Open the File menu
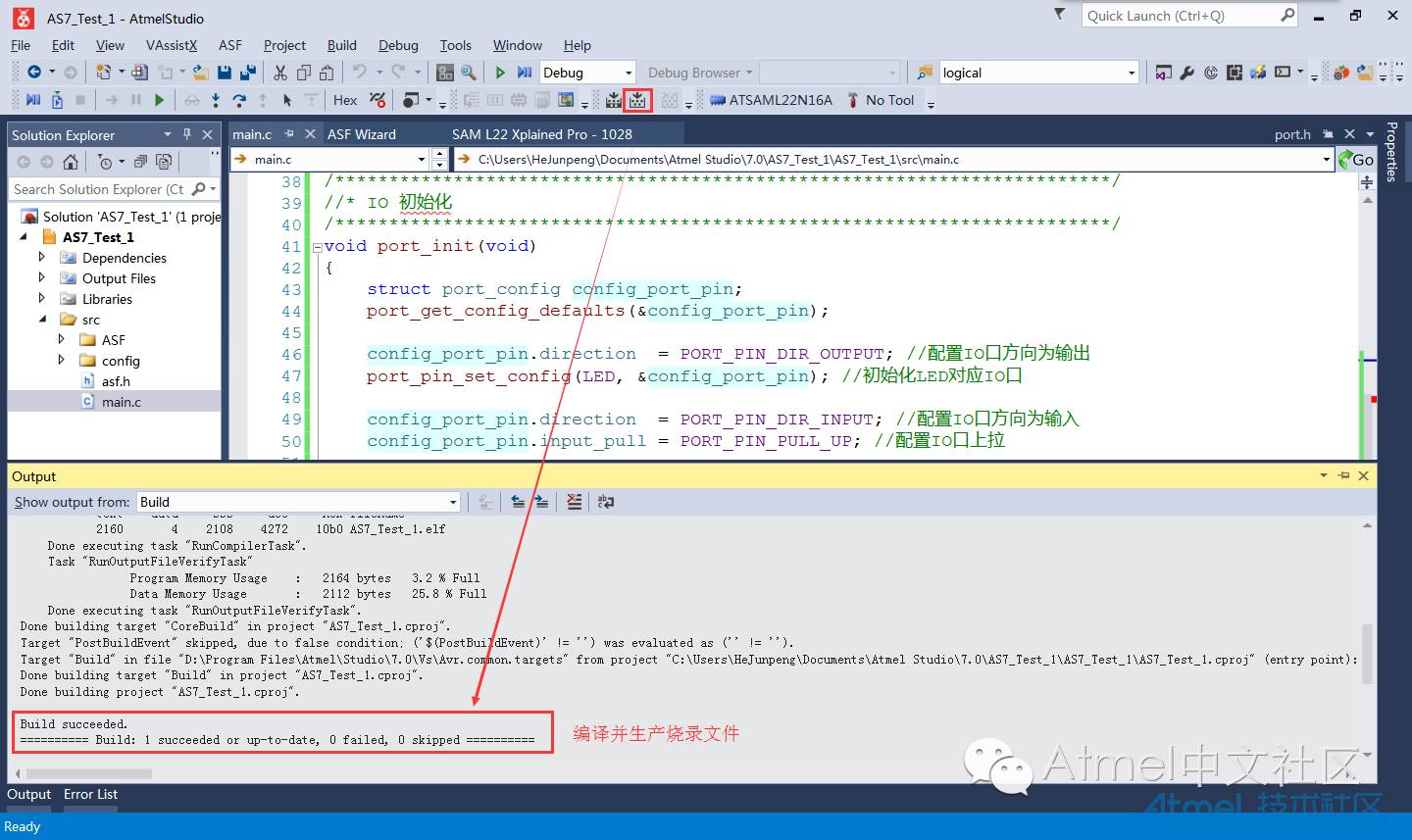 click(21, 45)
